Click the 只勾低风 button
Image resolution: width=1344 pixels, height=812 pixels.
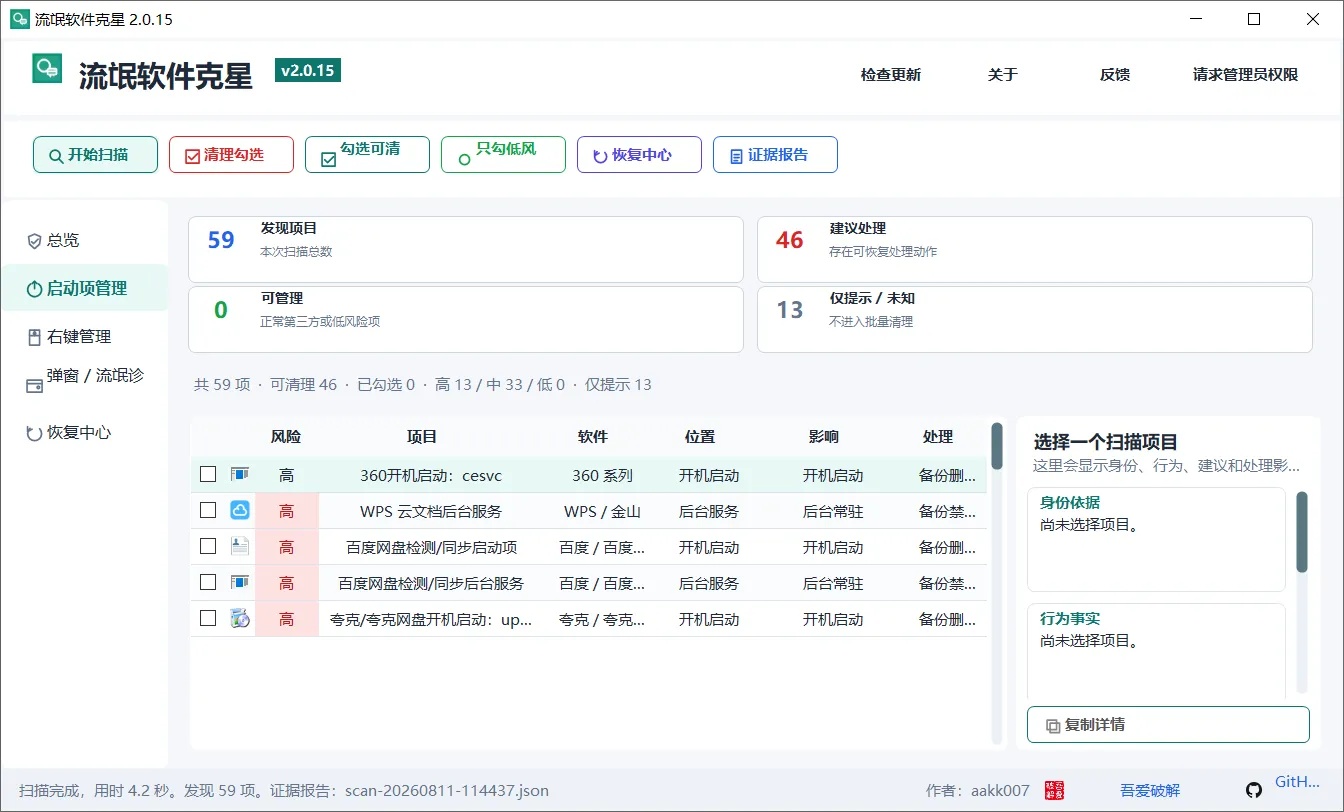(503, 155)
